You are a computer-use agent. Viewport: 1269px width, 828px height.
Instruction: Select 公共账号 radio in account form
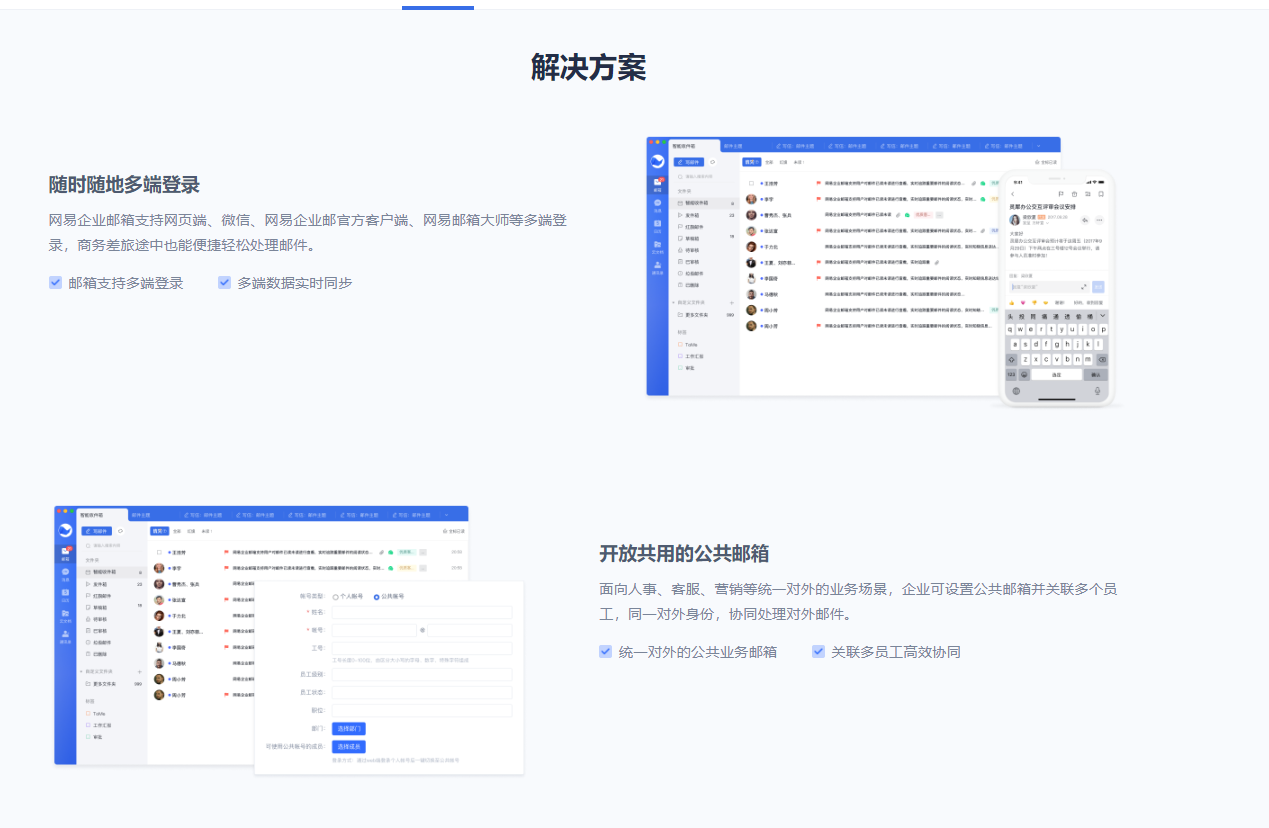pyautogui.click(x=377, y=597)
